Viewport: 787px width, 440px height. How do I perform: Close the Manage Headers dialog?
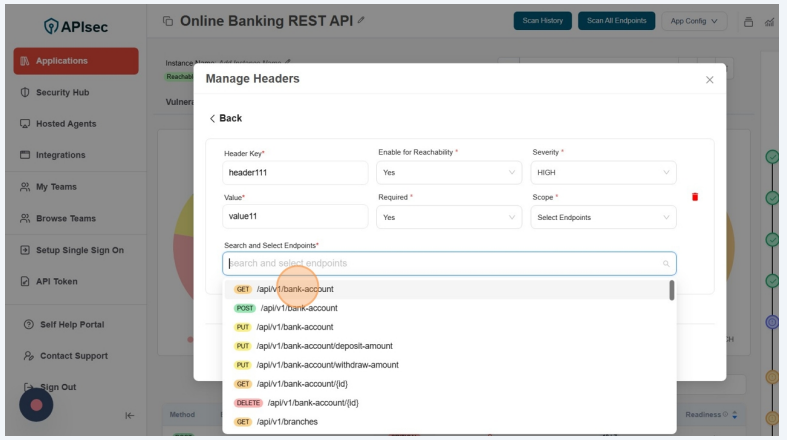pyautogui.click(x=710, y=79)
